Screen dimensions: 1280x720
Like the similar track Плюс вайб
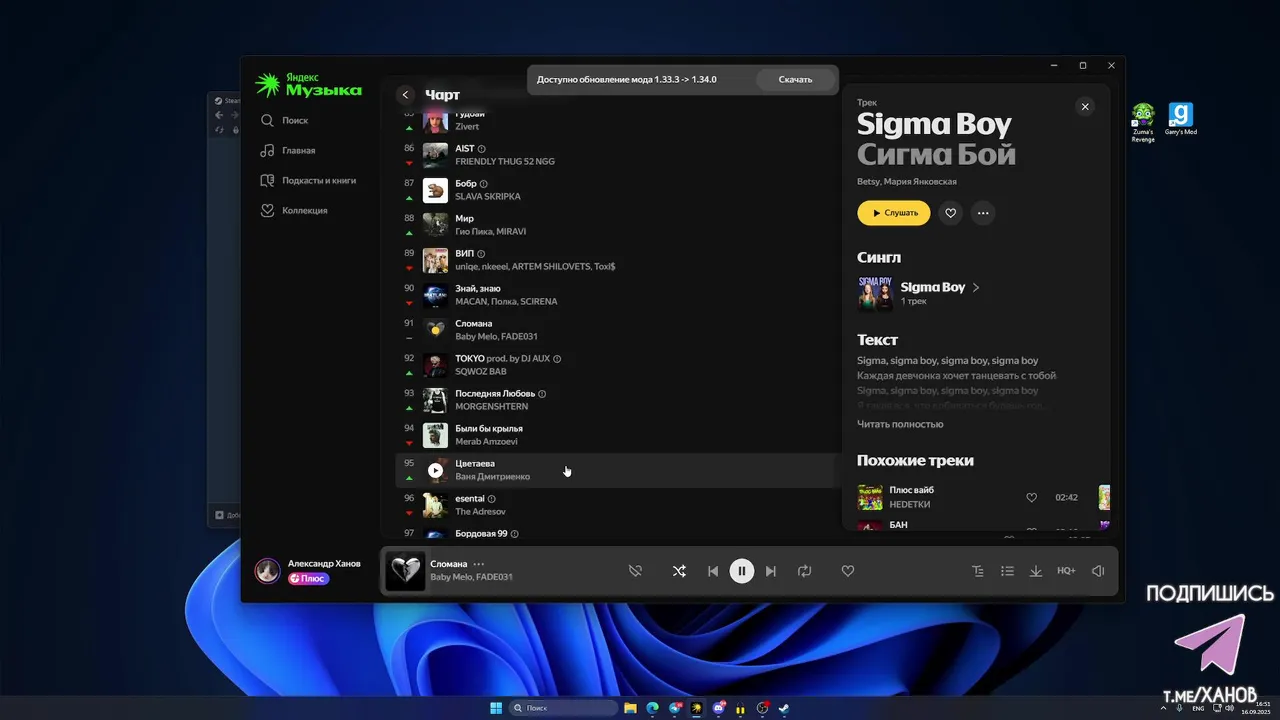click(1031, 497)
